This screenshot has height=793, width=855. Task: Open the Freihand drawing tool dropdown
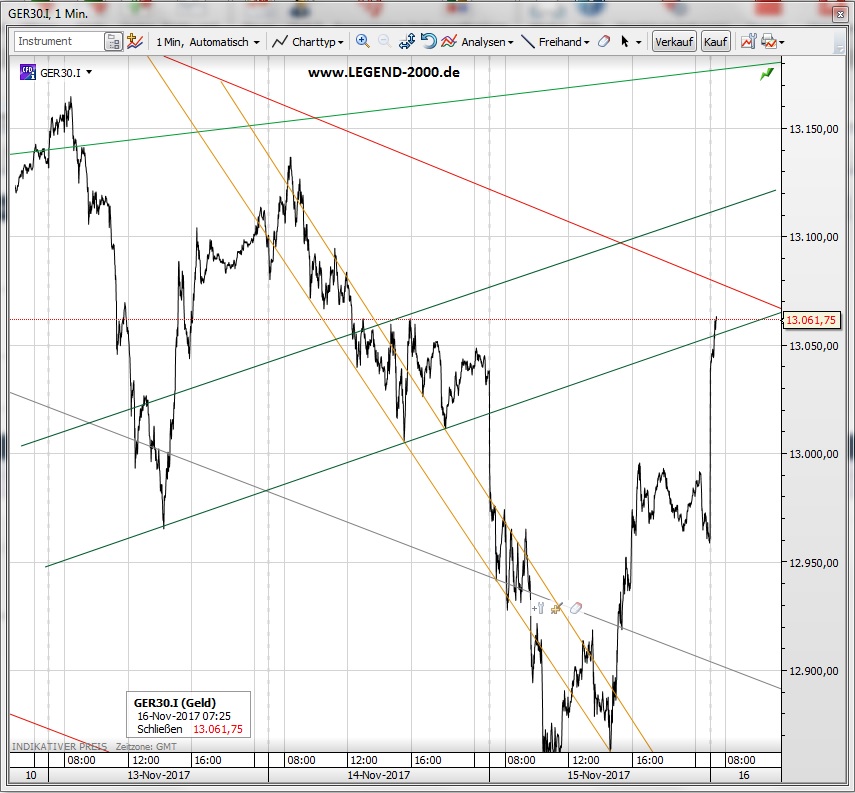(564, 42)
